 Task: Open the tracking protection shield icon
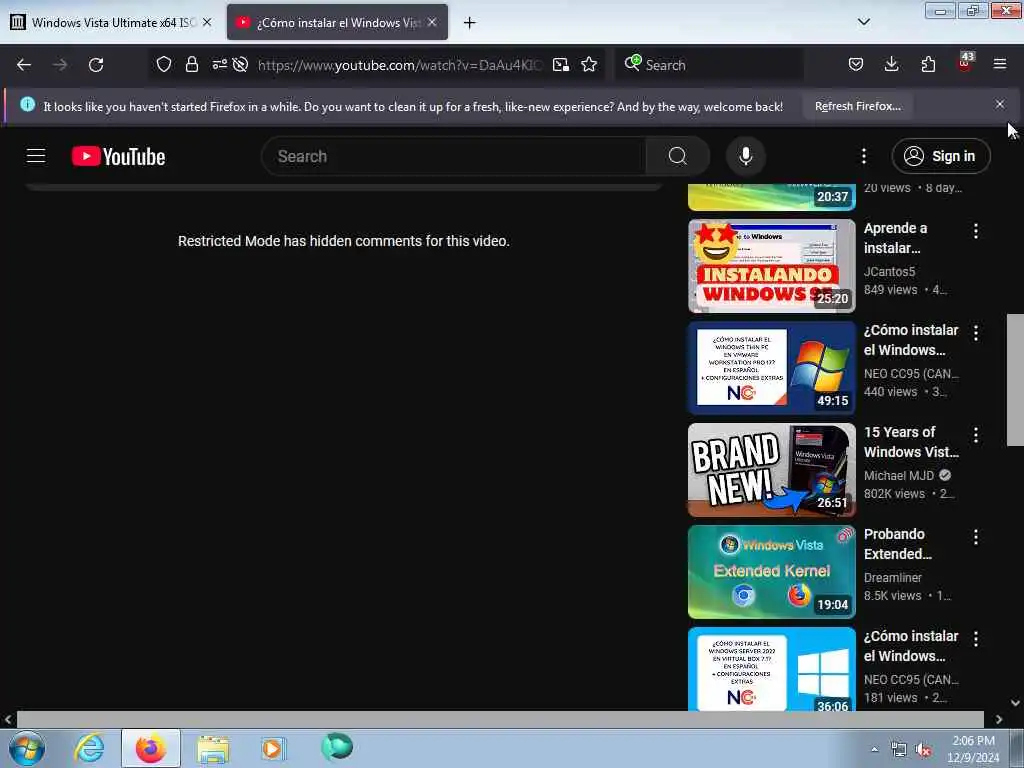[164, 65]
